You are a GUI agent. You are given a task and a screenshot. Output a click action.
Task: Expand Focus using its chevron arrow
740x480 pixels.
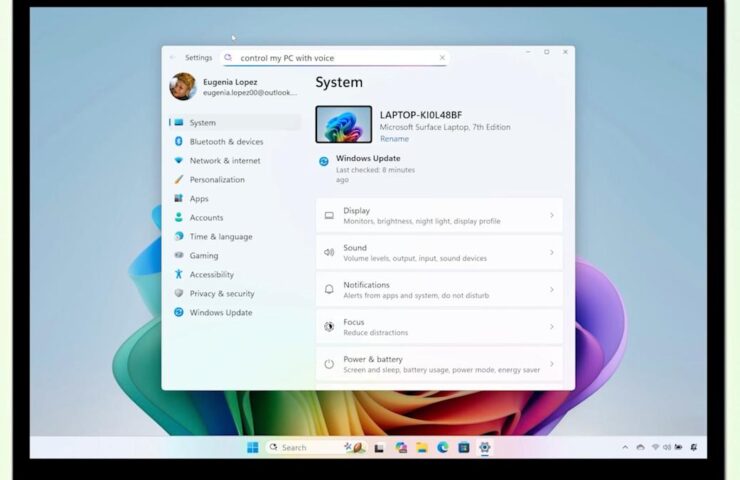pos(551,327)
